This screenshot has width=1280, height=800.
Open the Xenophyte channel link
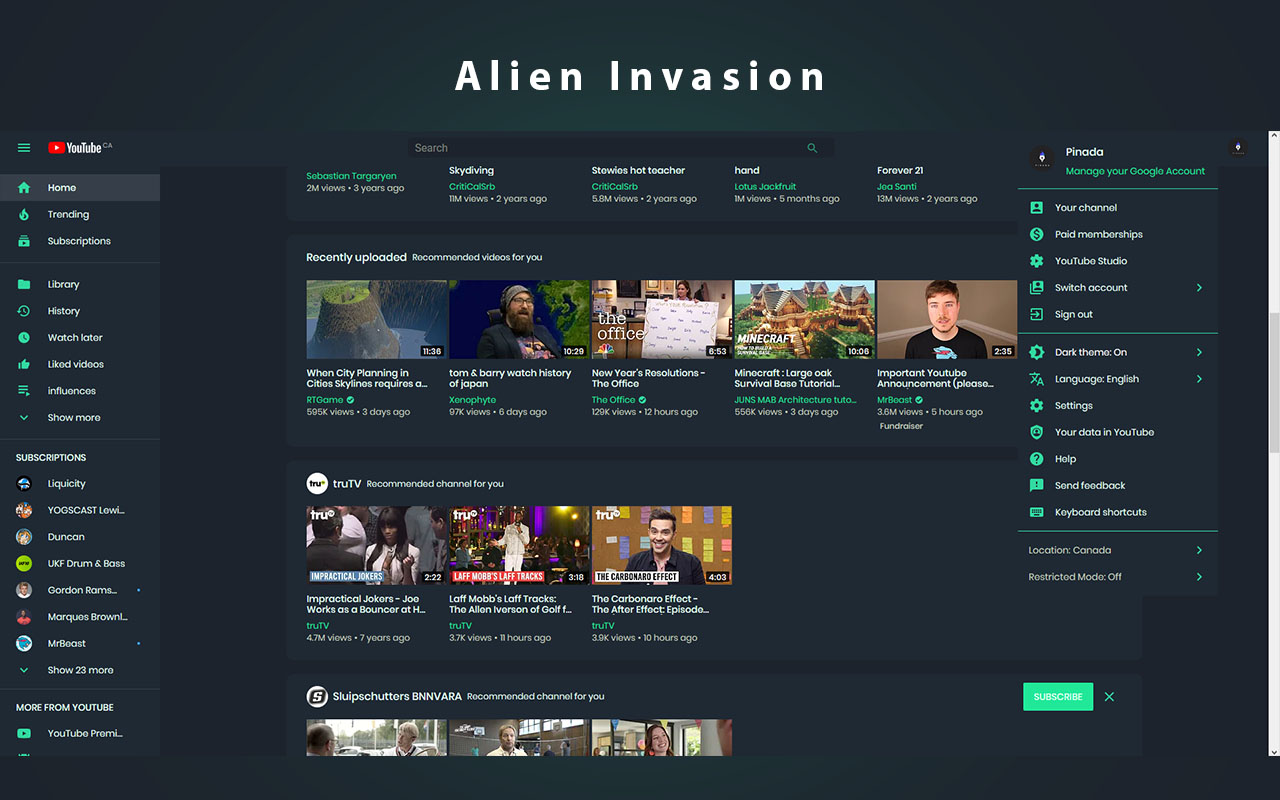tap(472, 400)
